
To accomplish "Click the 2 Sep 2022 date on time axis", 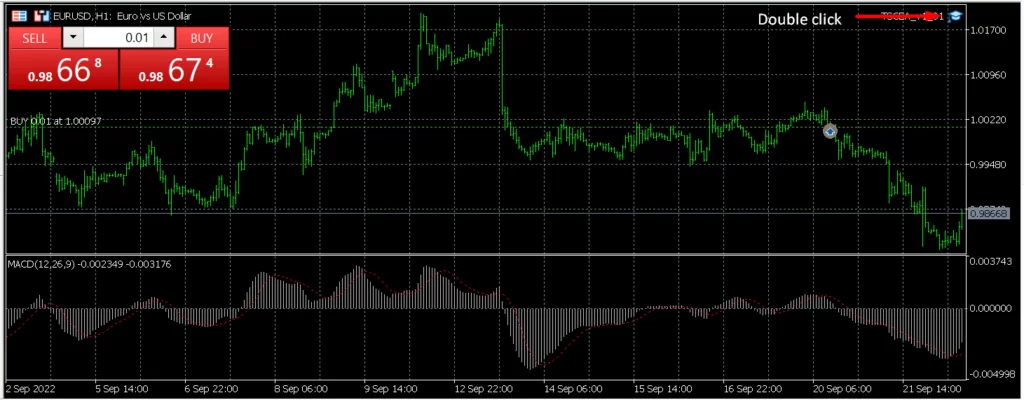I will click(x=30, y=388).
